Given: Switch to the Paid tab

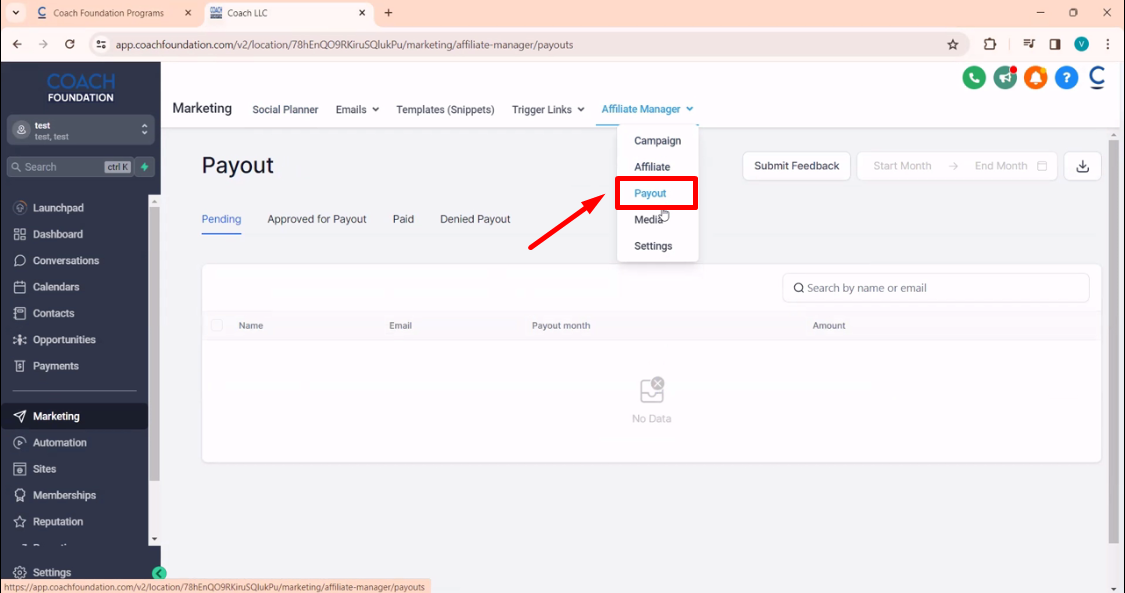Looking at the screenshot, I should [403, 219].
